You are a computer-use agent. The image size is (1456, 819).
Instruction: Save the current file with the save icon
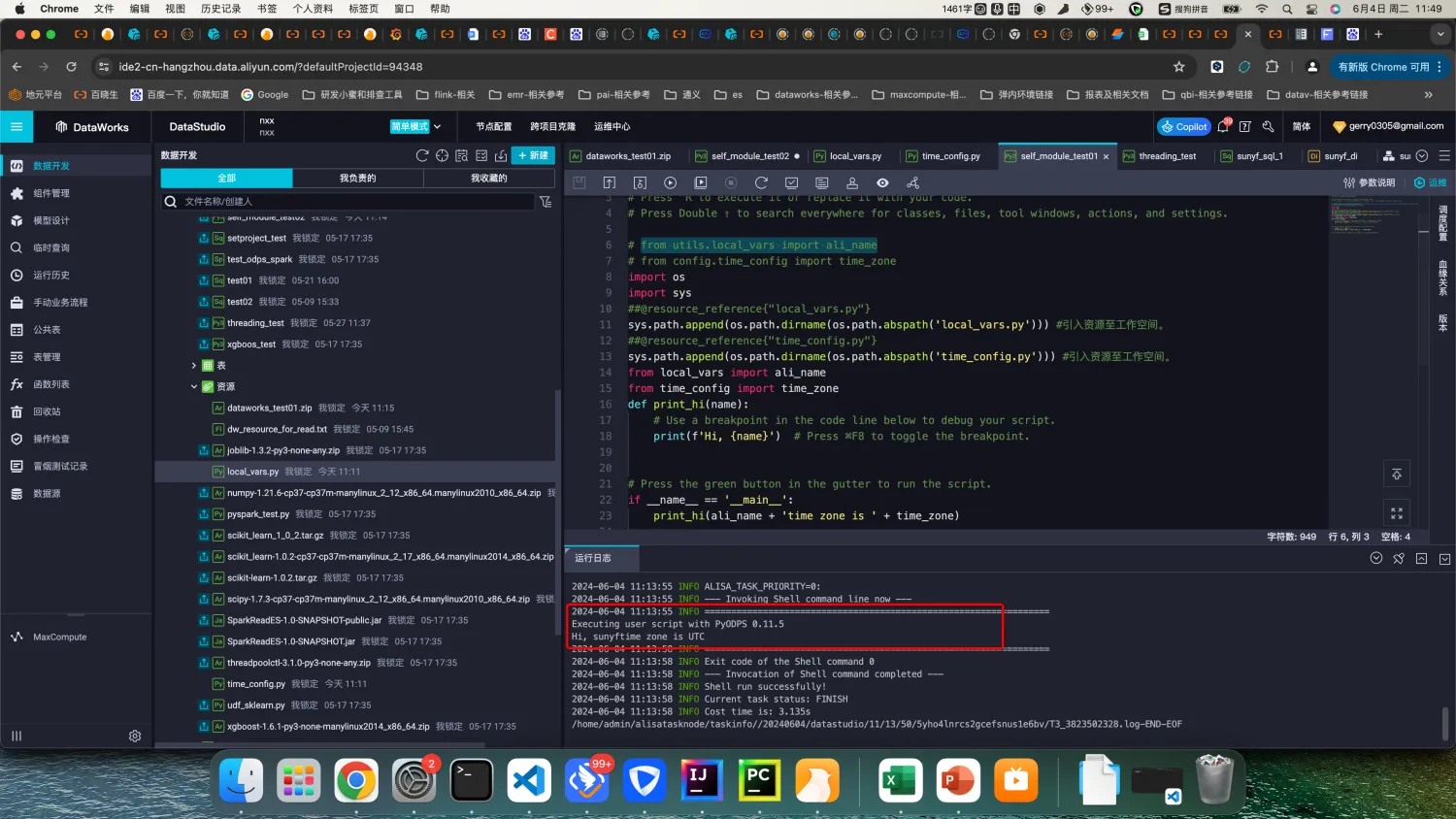point(578,182)
